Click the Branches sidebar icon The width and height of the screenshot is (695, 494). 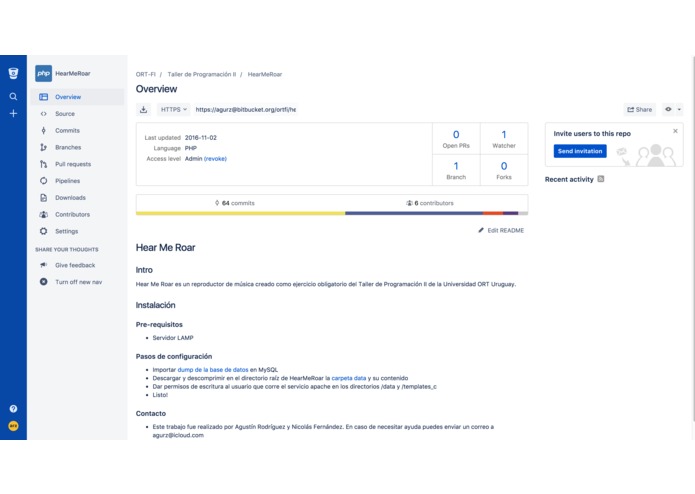[43, 147]
